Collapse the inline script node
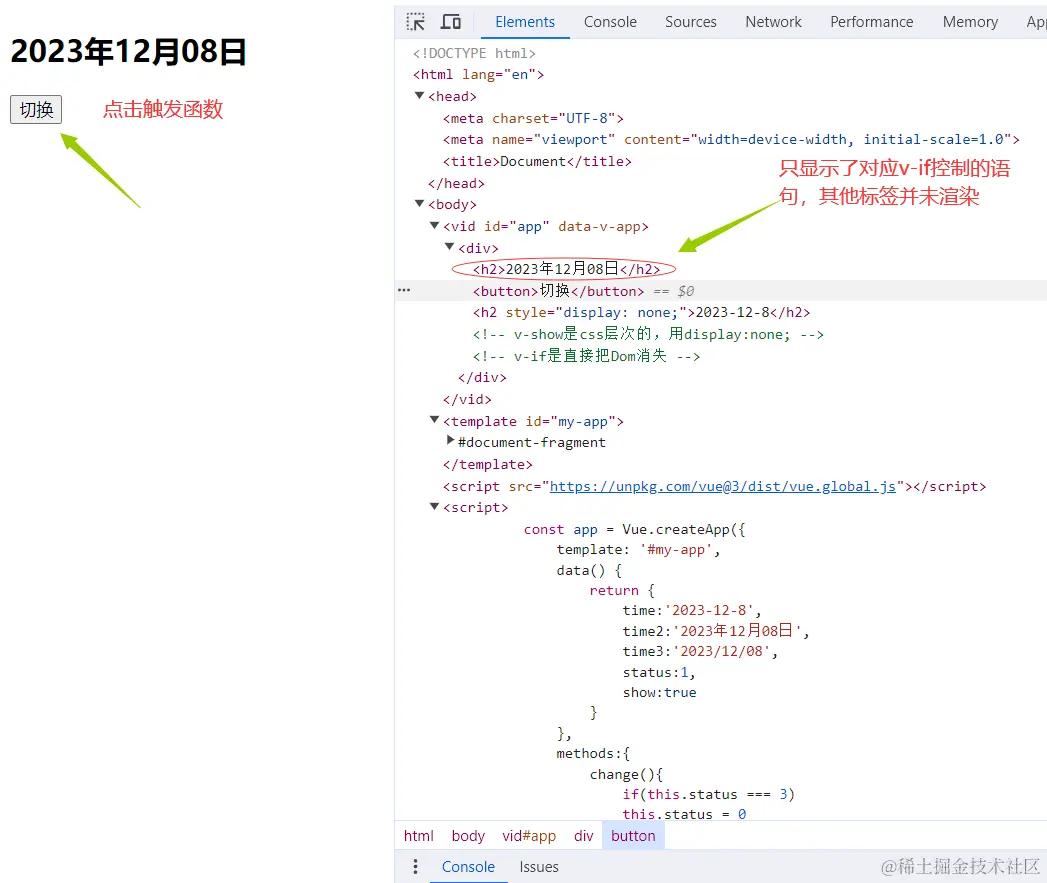The image size is (1047, 883). click(435, 507)
